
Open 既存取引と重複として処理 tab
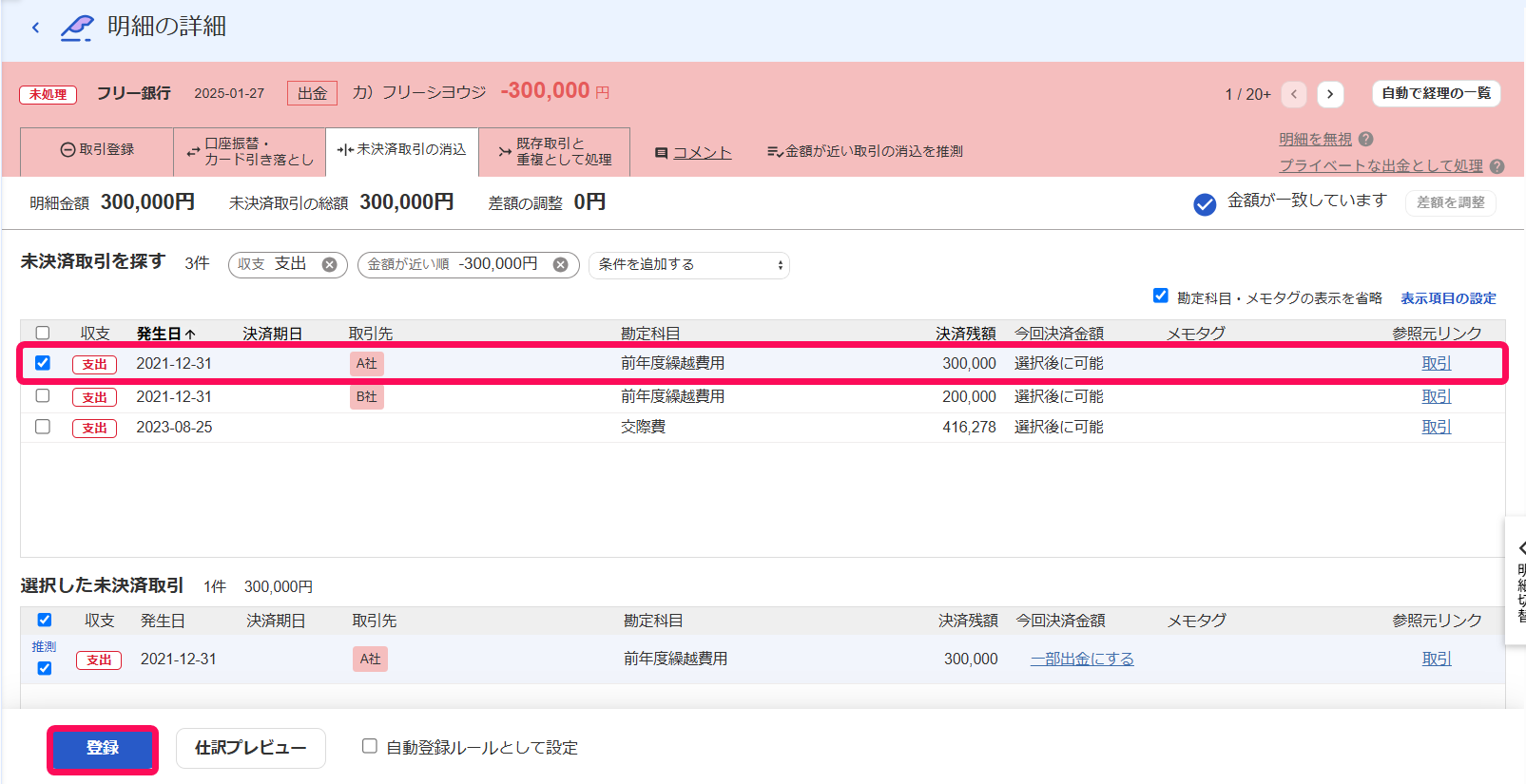pyautogui.click(x=554, y=151)
